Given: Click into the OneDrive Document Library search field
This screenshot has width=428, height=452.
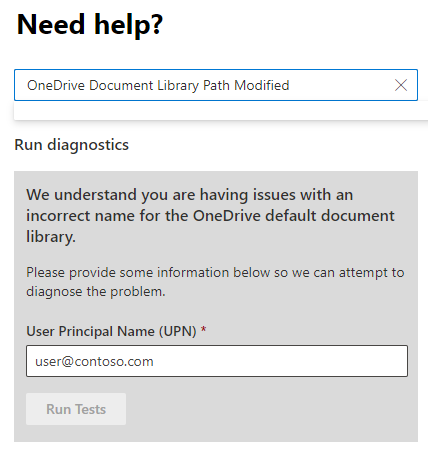Looking at the screenshot, I should pos(216,85).
